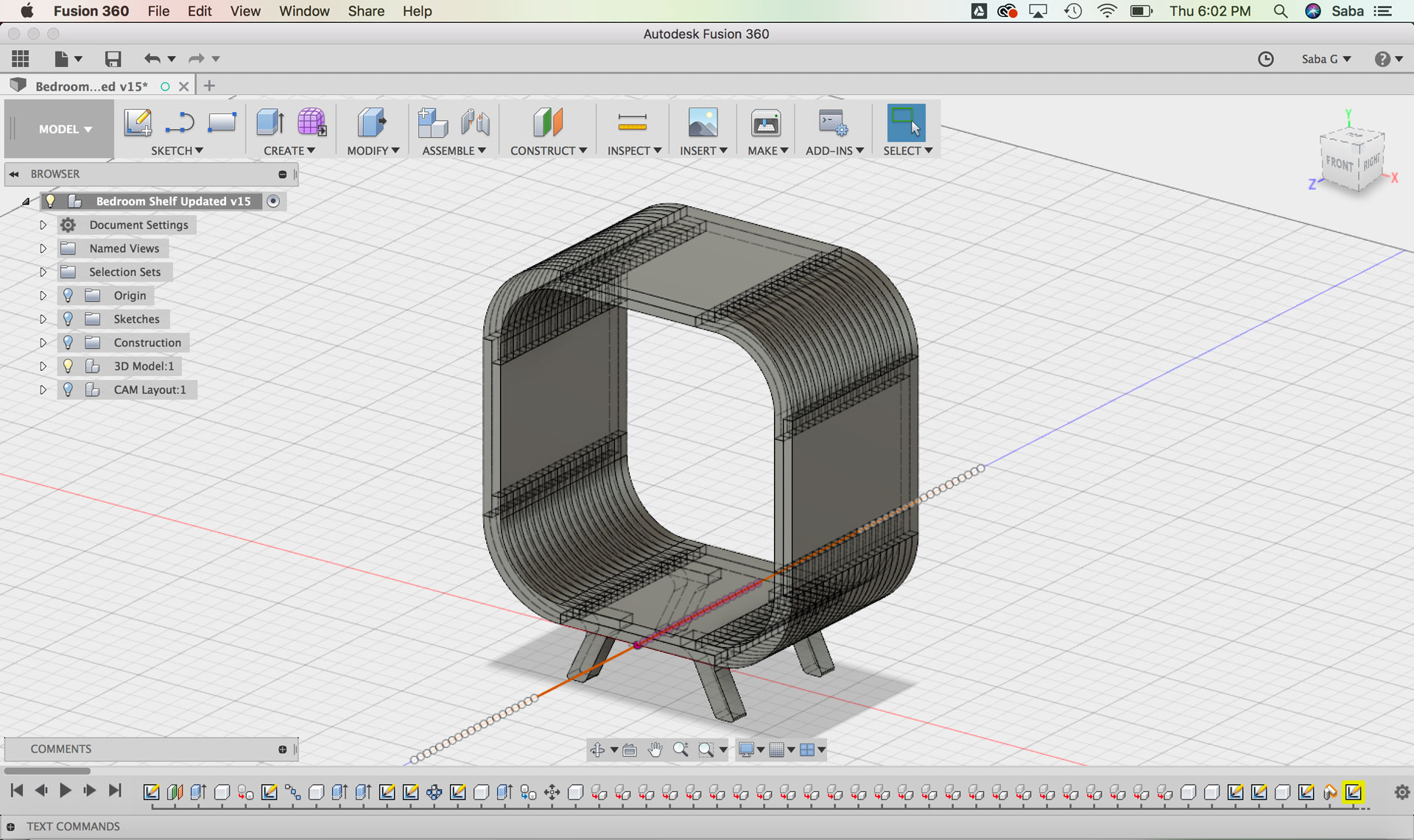Click the highlighted last timeline sketch marker

point(1353,791)
